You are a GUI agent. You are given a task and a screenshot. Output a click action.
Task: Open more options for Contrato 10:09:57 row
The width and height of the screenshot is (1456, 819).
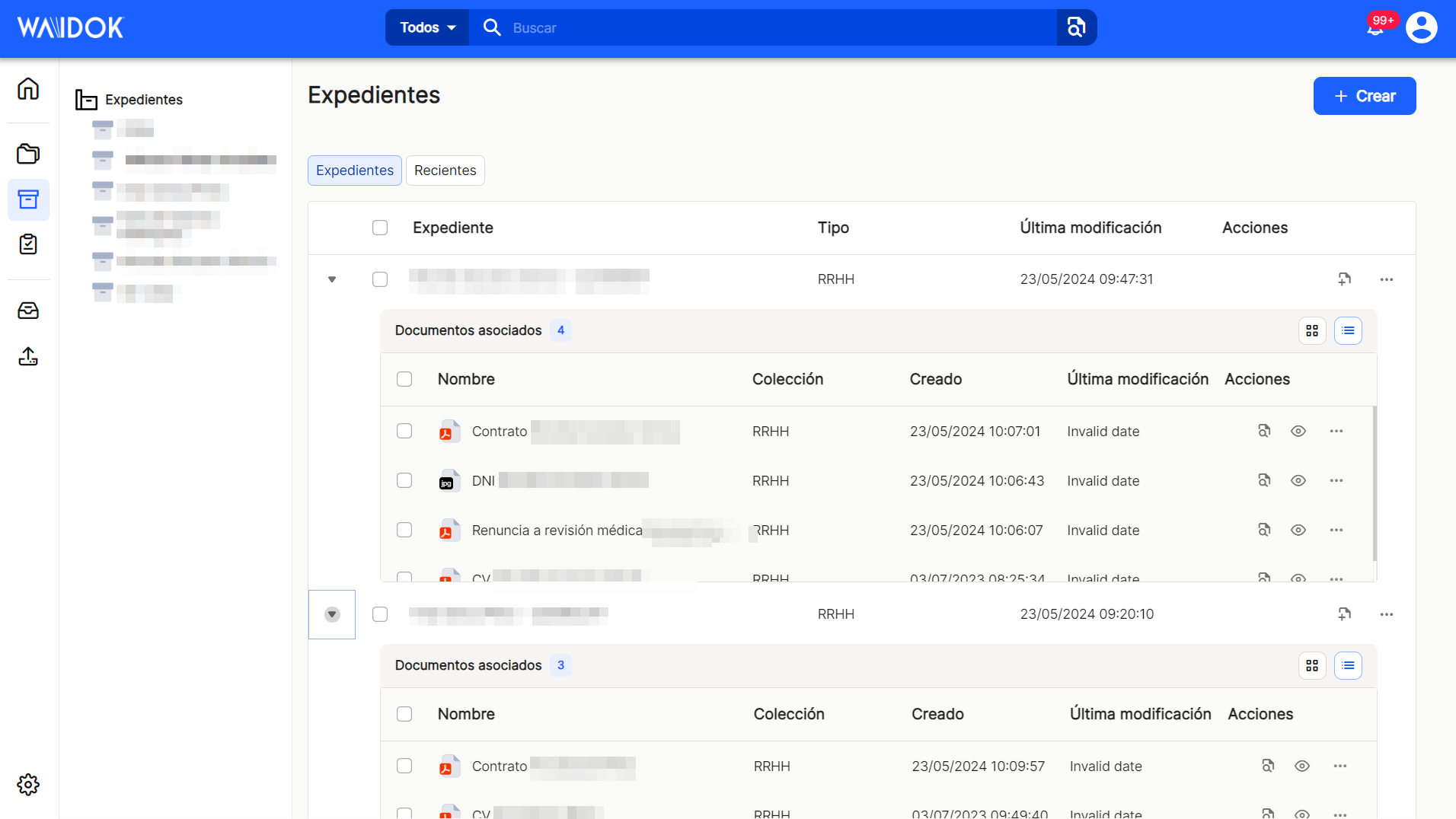[1340, 766]
